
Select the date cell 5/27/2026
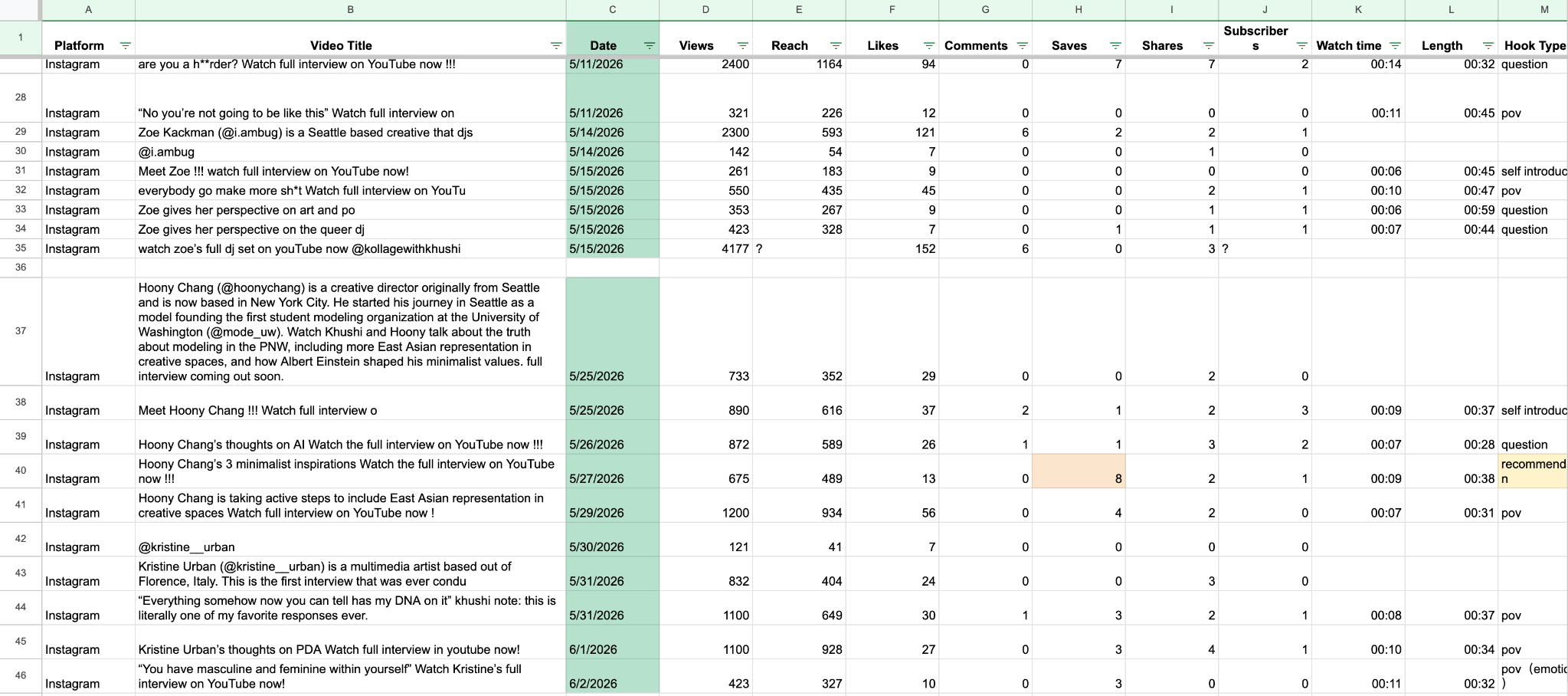(x=612, y=471)
